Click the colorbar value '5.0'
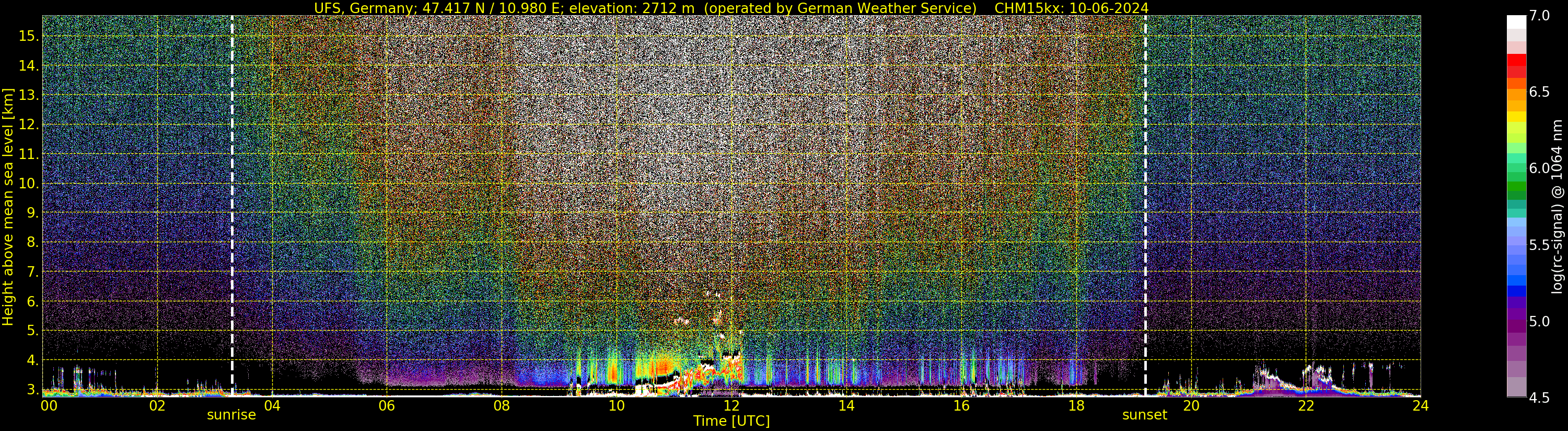 (1539, 321)
